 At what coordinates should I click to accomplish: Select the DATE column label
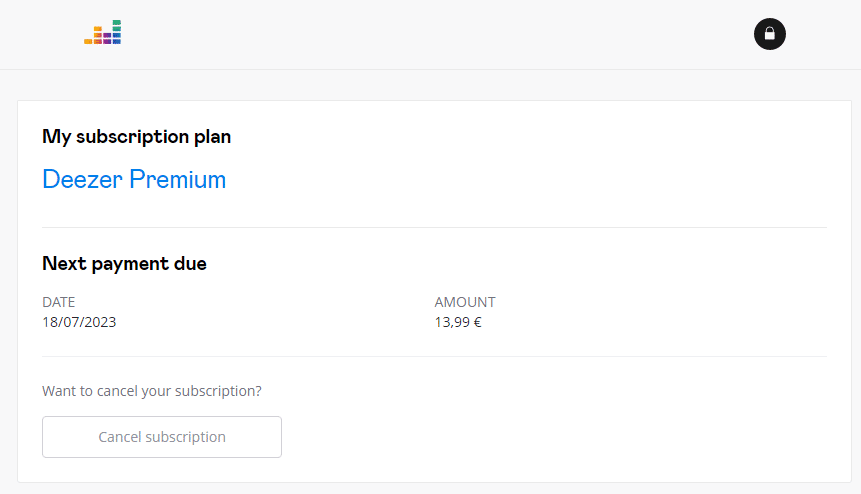click(x=59, y=302)
